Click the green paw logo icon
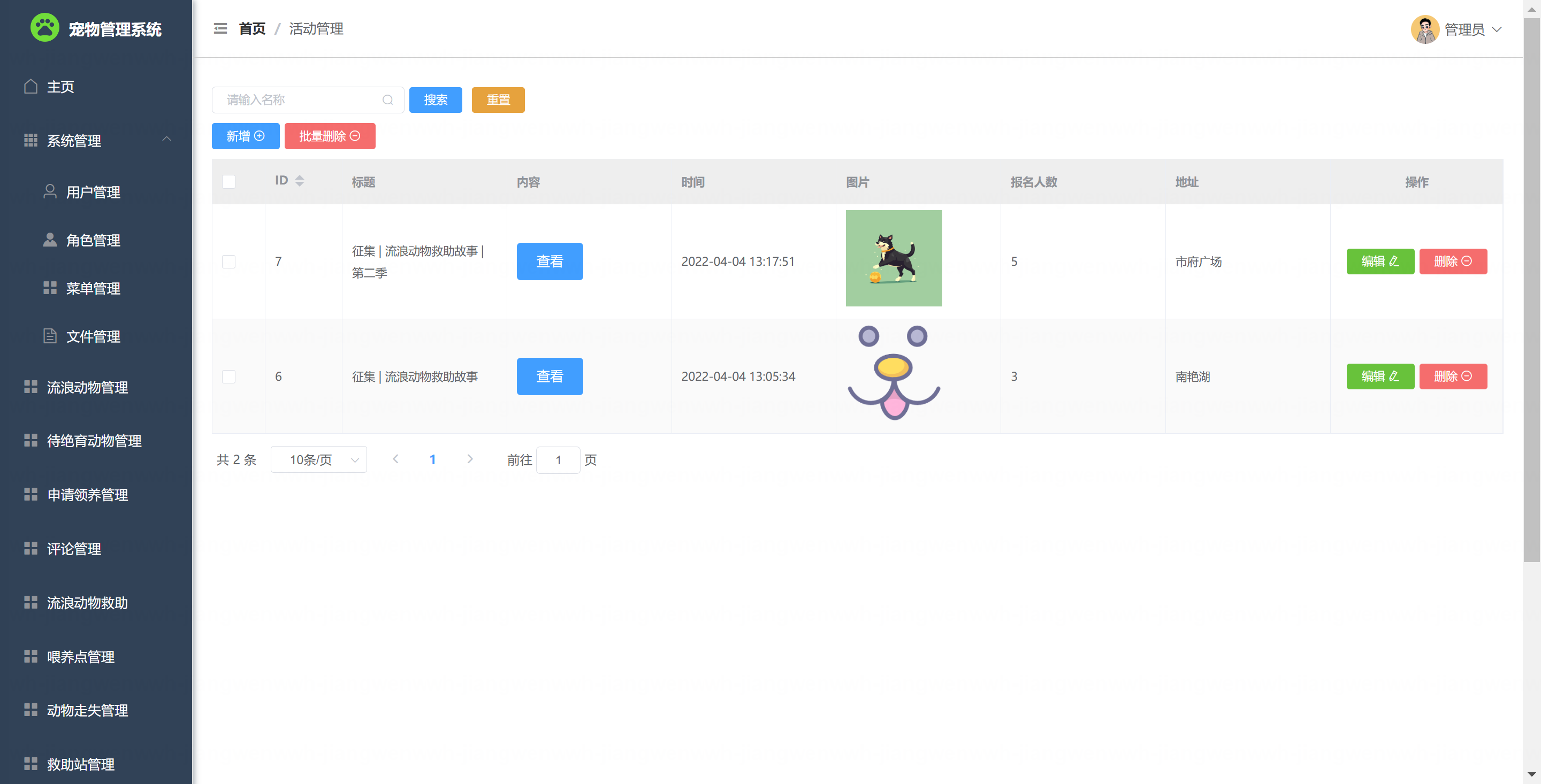This screenshot has height=784, width=1541. pyautogui.click(x=45, y=28)
